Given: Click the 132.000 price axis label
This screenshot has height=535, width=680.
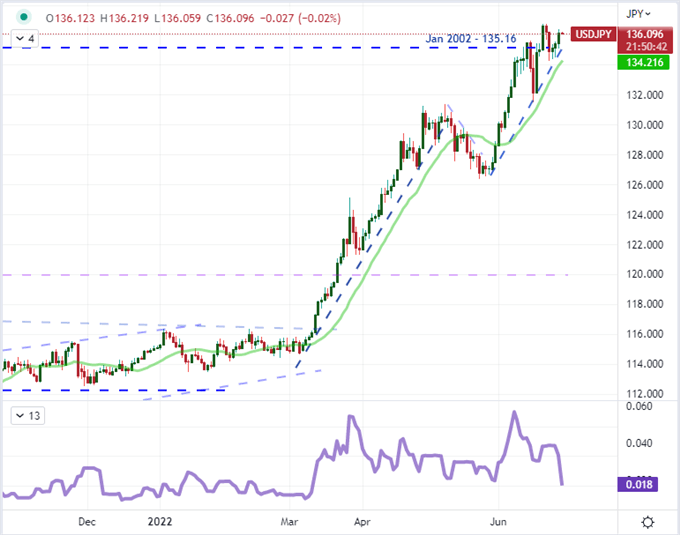Looking at the screenshot, I should [644, 95].
